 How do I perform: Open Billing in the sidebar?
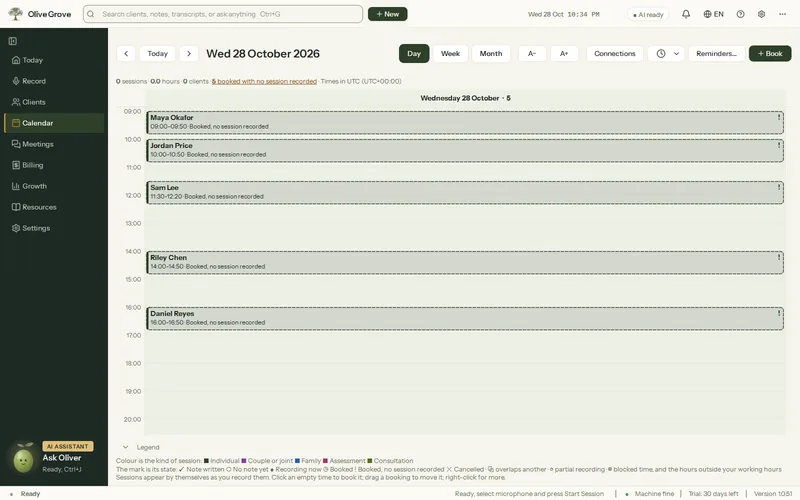[x=54, y=165]
